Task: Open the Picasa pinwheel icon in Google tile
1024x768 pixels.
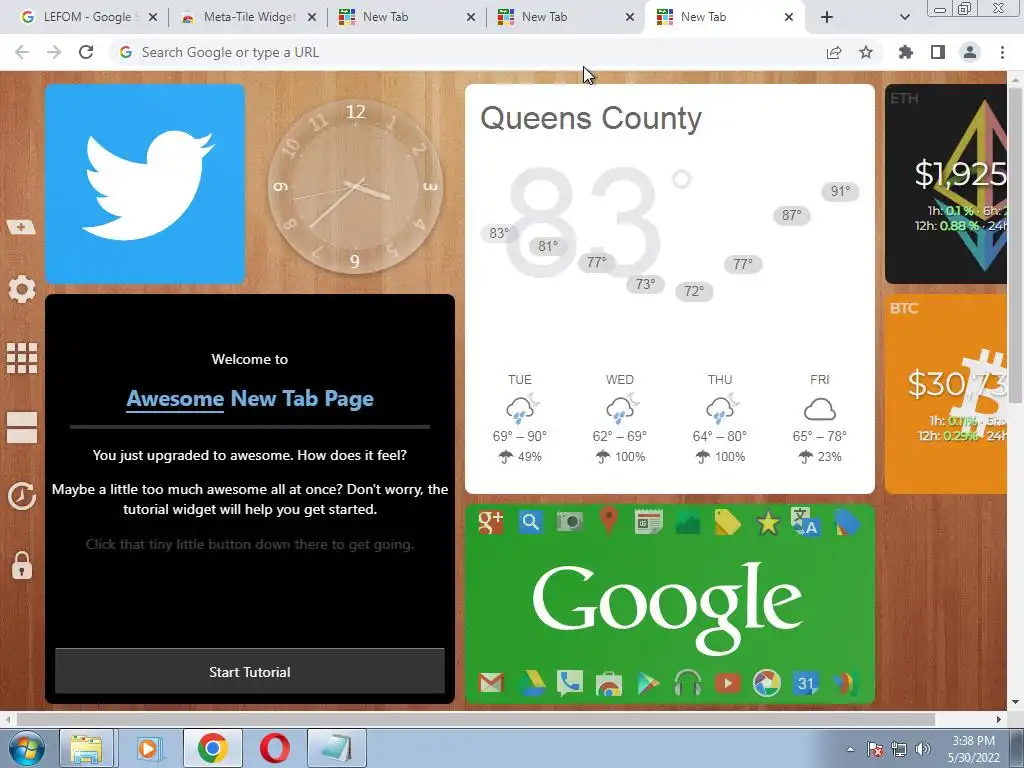Action: [x=767, y=683]
